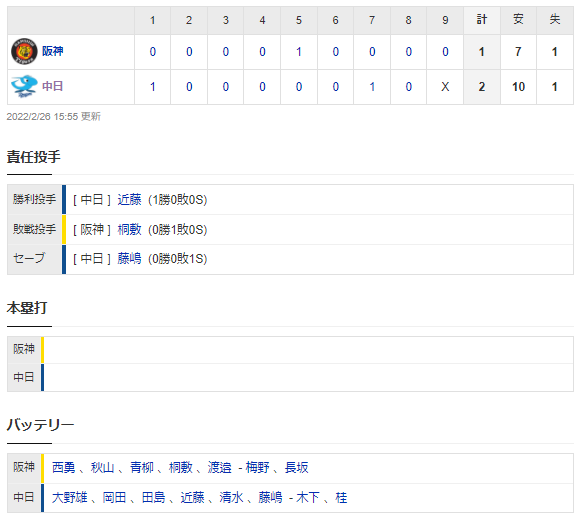Open winning pitcher 近藤 player page
The height and width of the screenshot is (519, 579).
coord(129,200)
